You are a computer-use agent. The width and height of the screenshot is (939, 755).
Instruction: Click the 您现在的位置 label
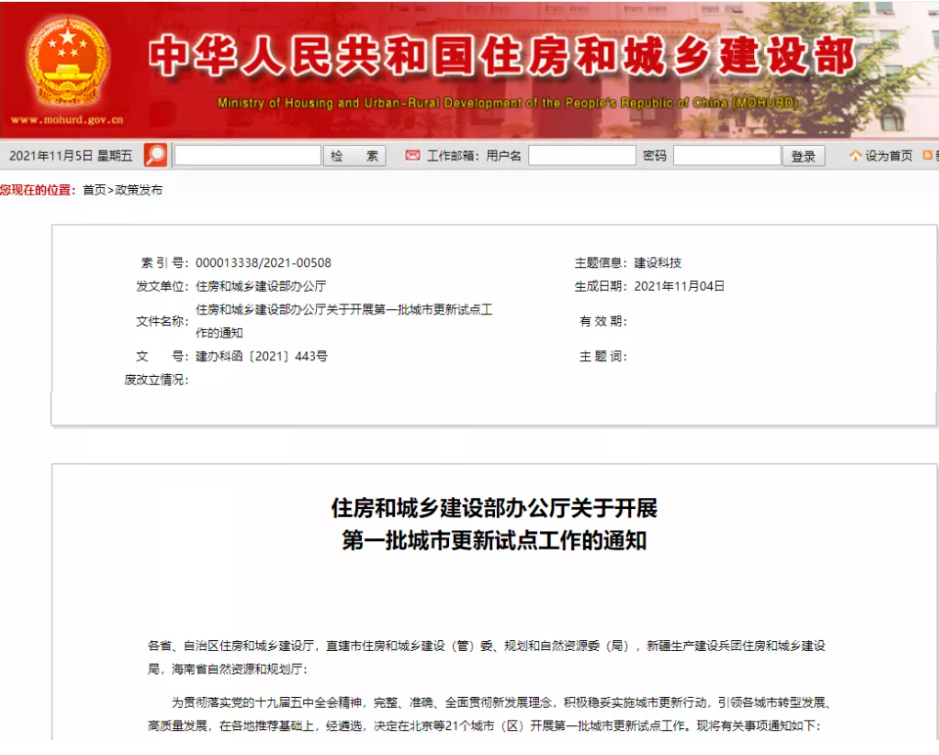click(x=38, y=190)
